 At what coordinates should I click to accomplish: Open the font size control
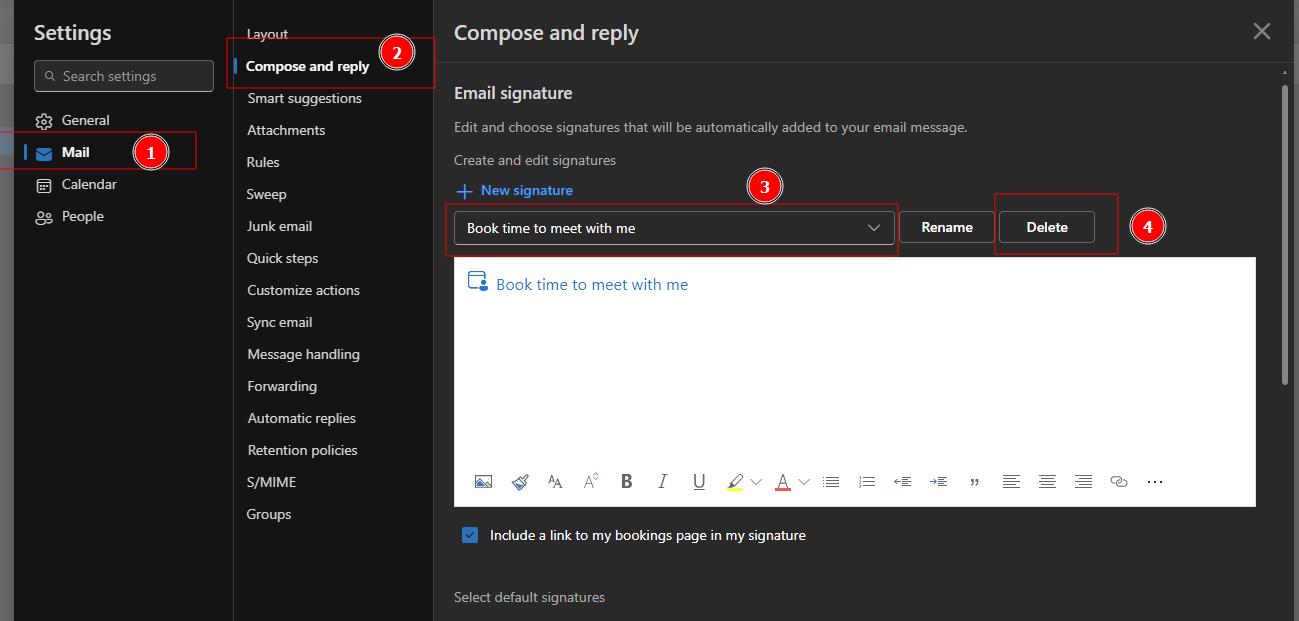tap(591, 482)
